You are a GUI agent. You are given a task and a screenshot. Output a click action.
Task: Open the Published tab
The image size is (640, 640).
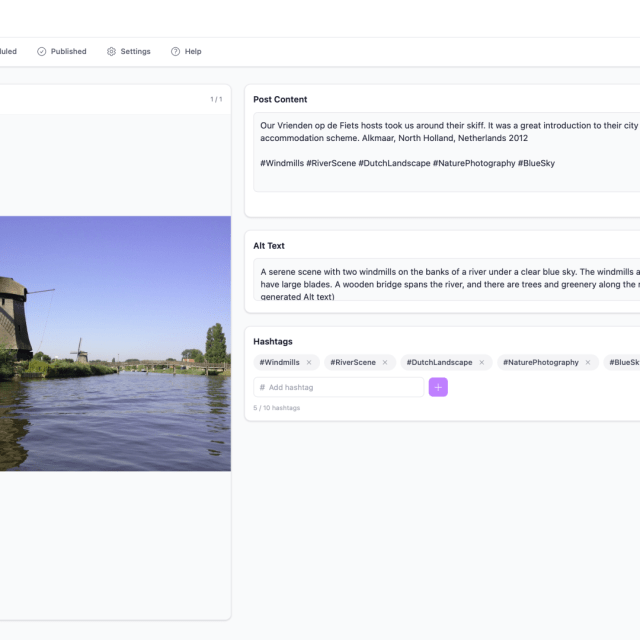tap(68, 52)
